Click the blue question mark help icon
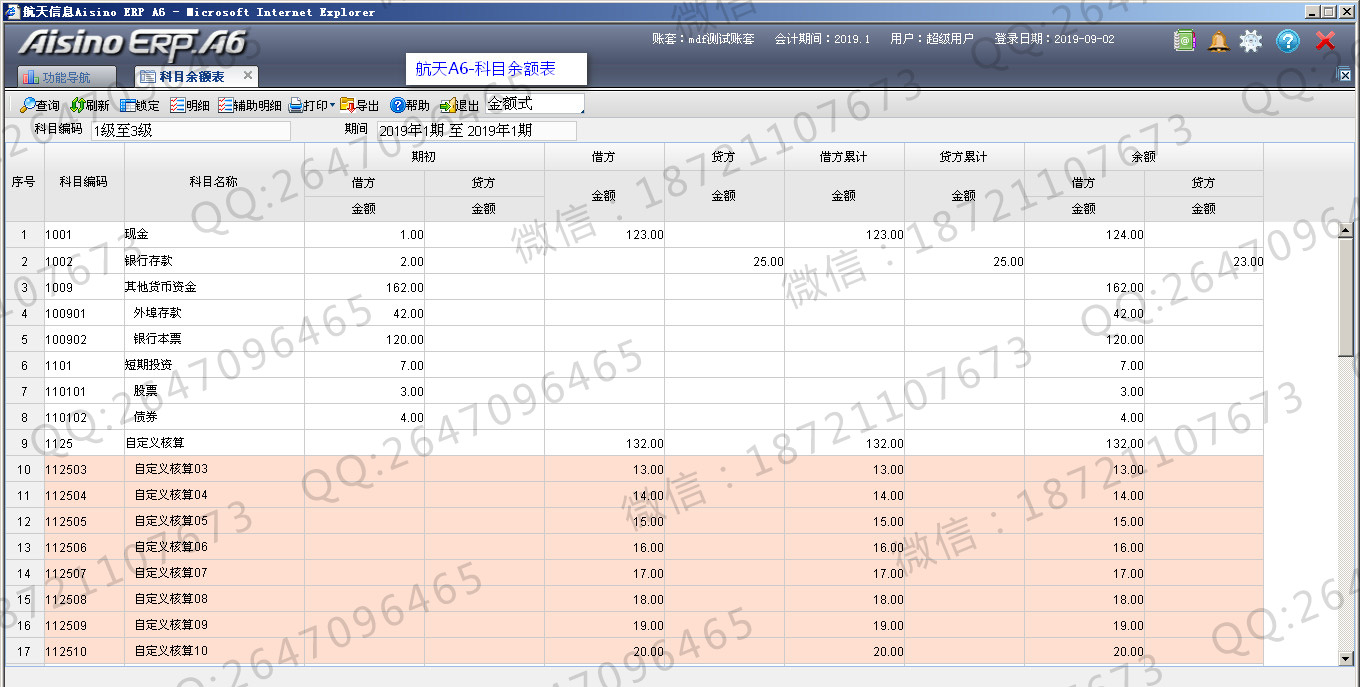 [1288, 41]
